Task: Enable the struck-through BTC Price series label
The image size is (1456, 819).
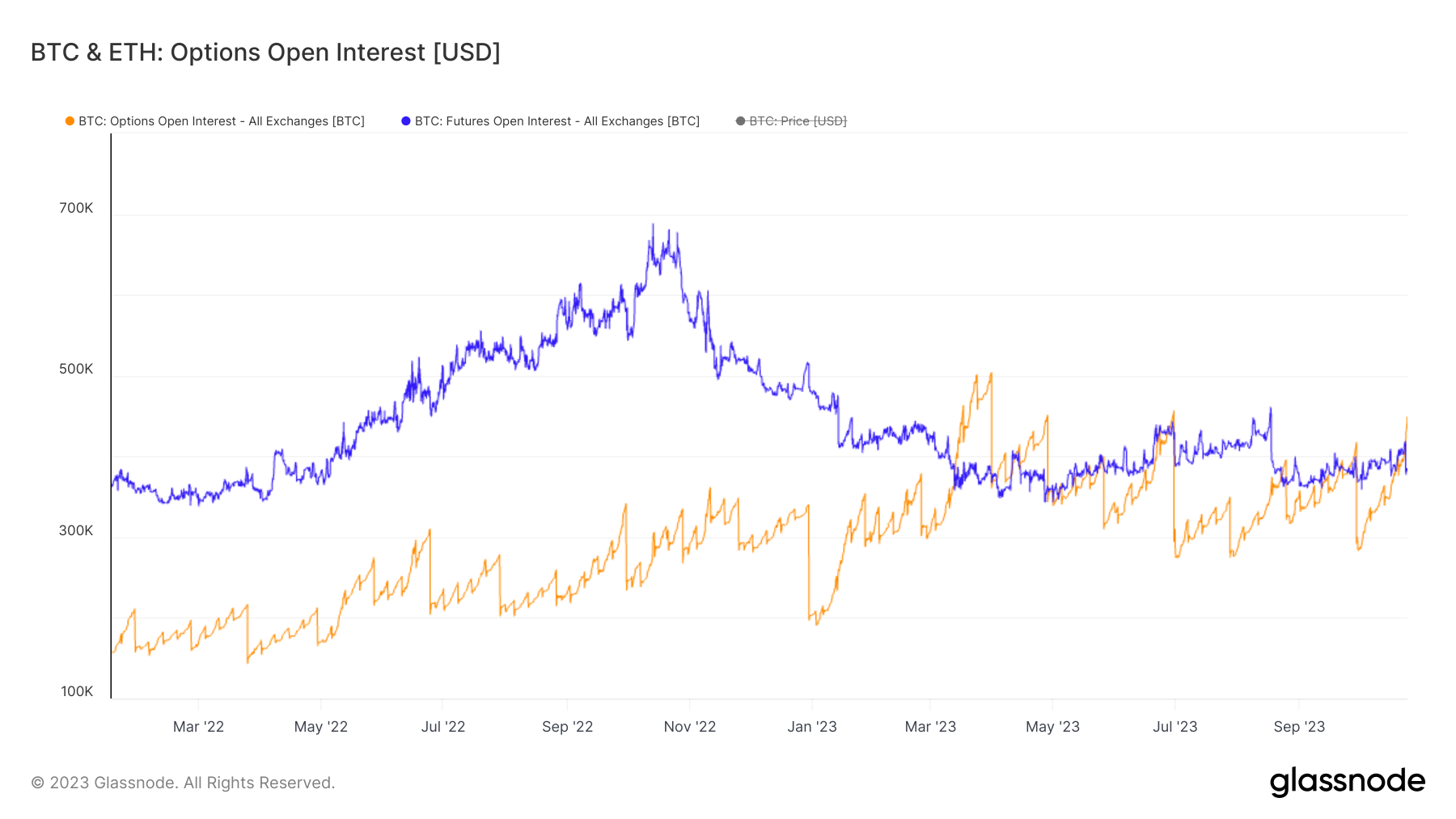Action: click(x=798, y=121)
